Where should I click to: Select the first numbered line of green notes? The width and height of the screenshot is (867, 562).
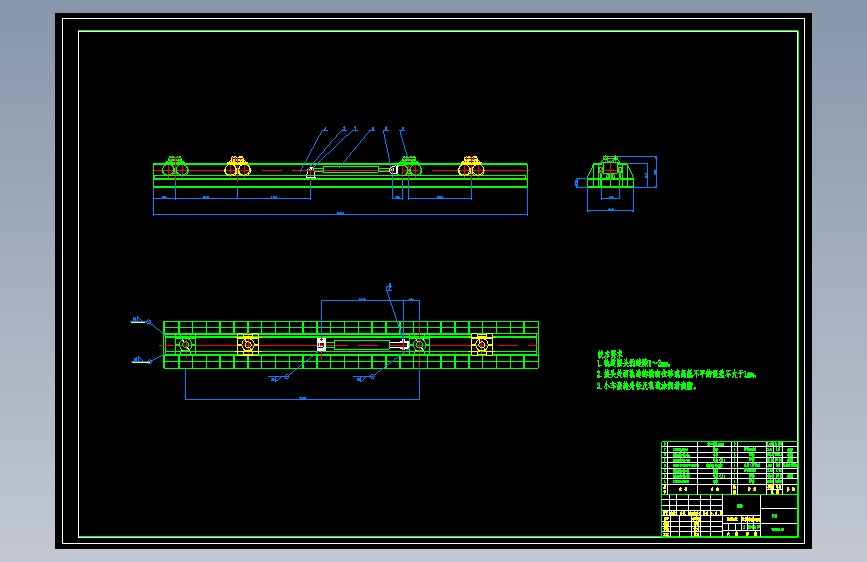pyautogui.click(x=634, y=364)
